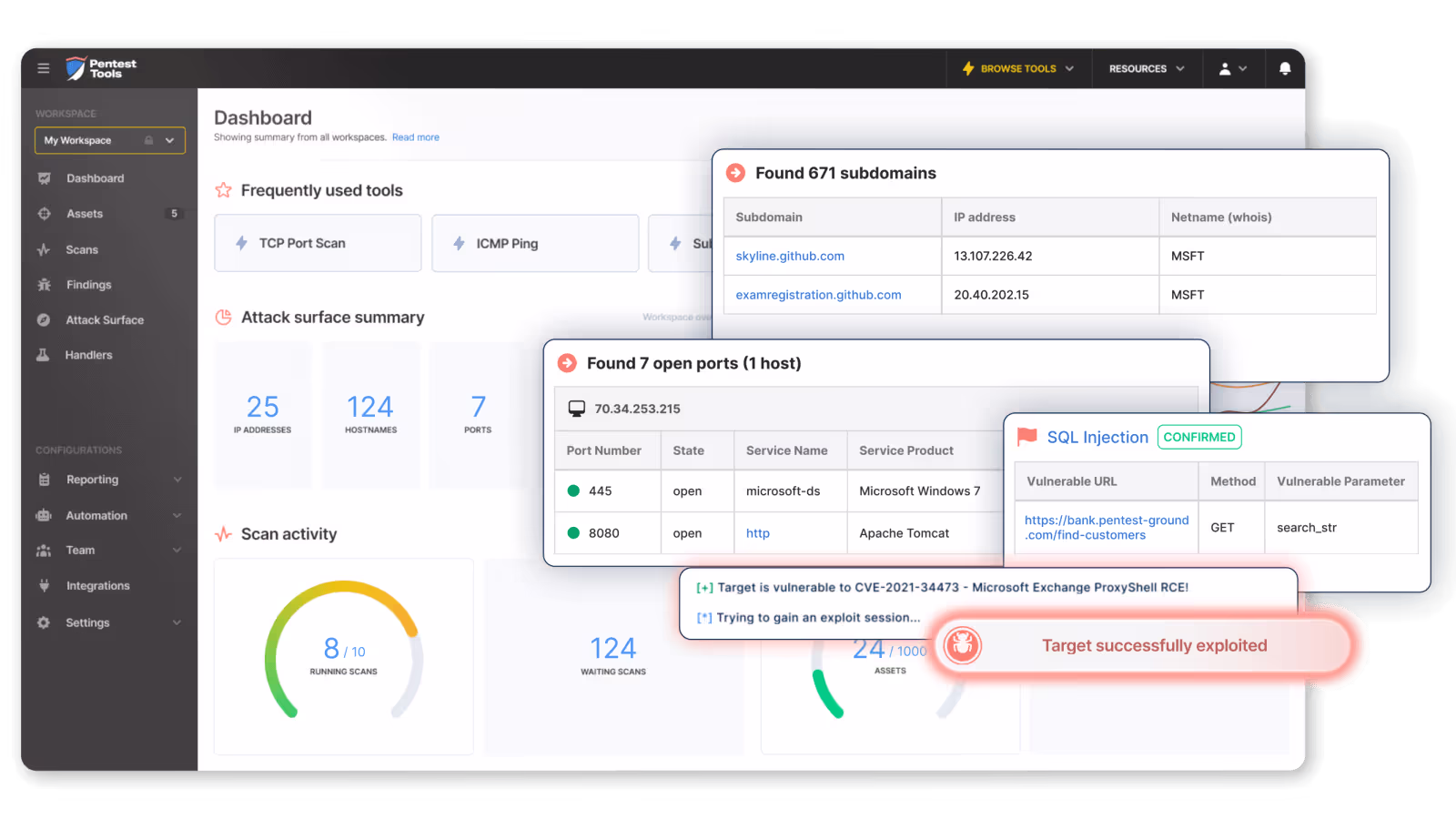
Task: Open the 124 Hostnames card
Action: (370, 415)
